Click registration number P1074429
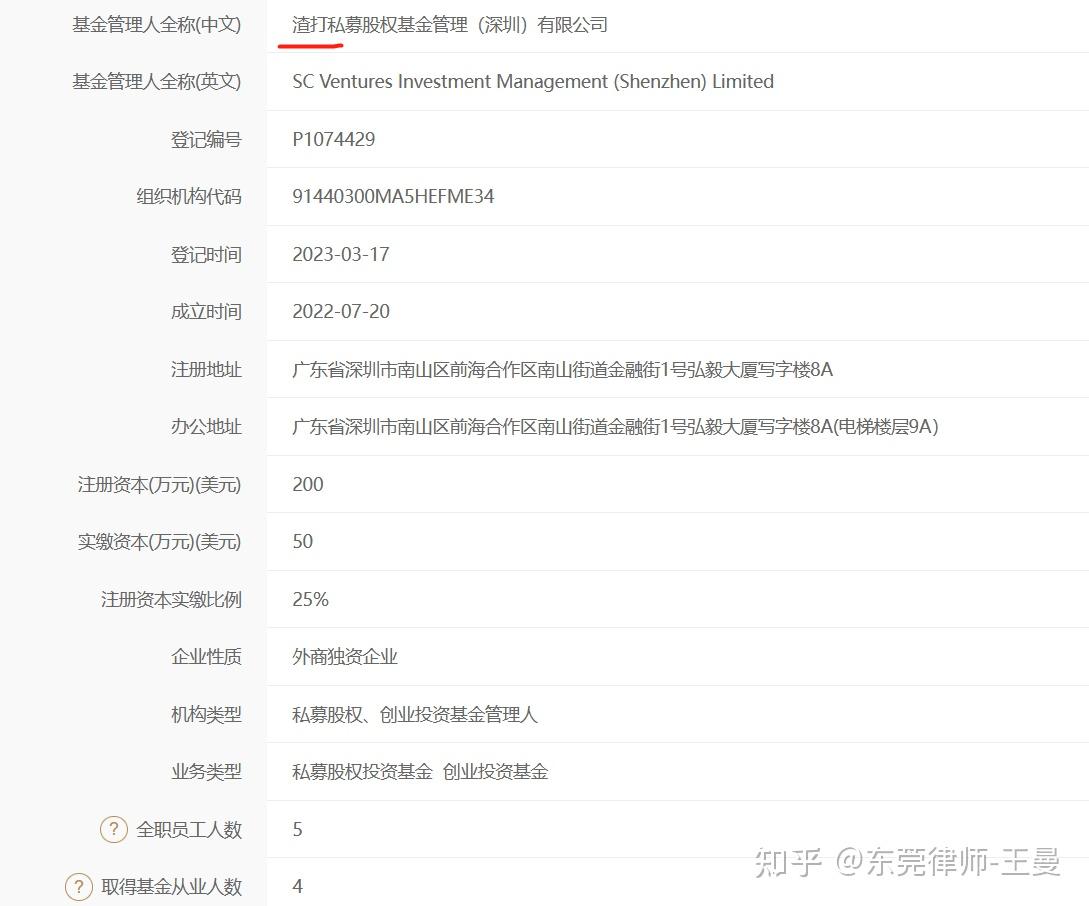This screenshot has height=906, width=1089. tap(333, 140)
